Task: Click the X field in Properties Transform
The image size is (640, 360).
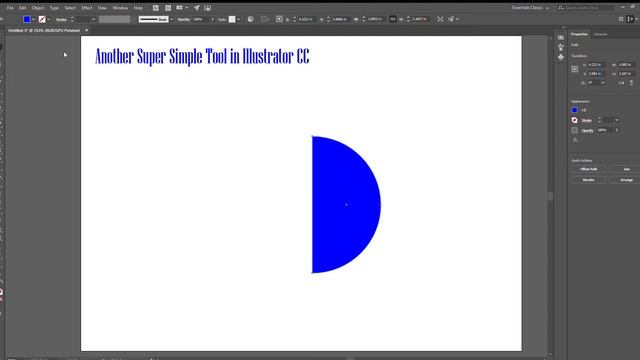Action: (x=596, y=65)
